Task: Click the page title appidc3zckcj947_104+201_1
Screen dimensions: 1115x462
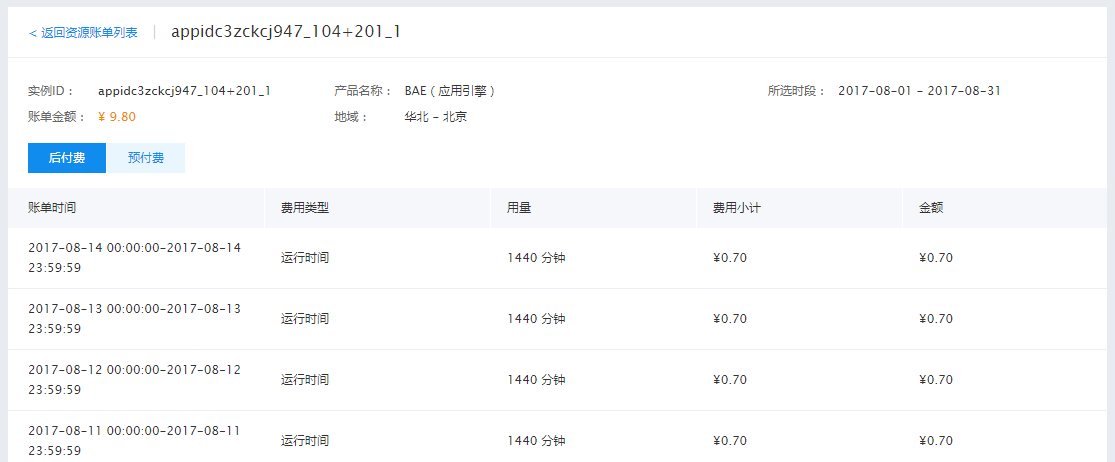Action: [286, 32]
